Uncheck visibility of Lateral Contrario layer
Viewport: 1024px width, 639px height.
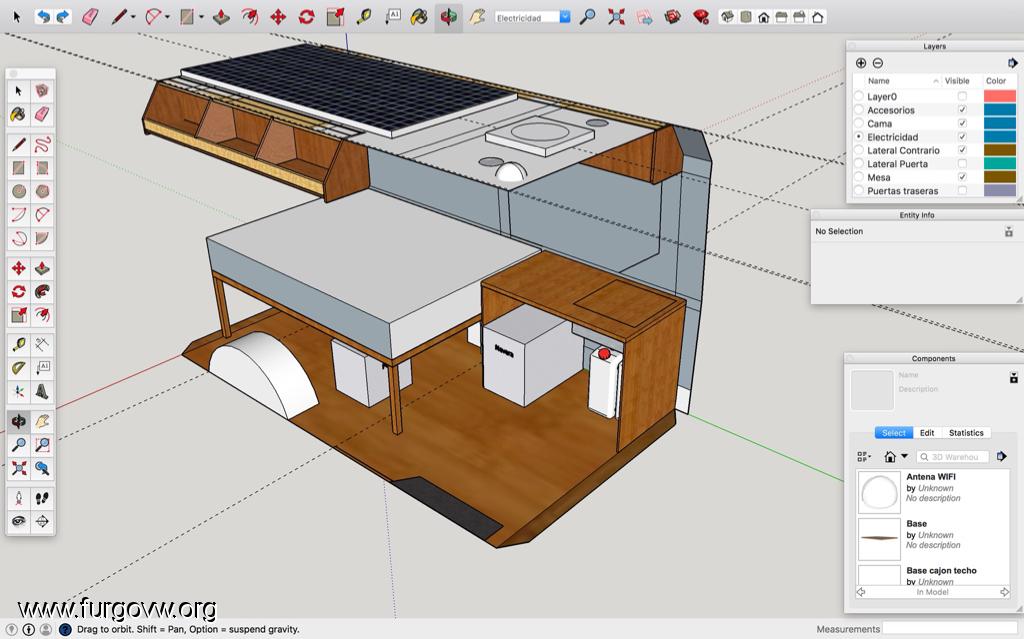pyautogui.click(x=962, y=150)
